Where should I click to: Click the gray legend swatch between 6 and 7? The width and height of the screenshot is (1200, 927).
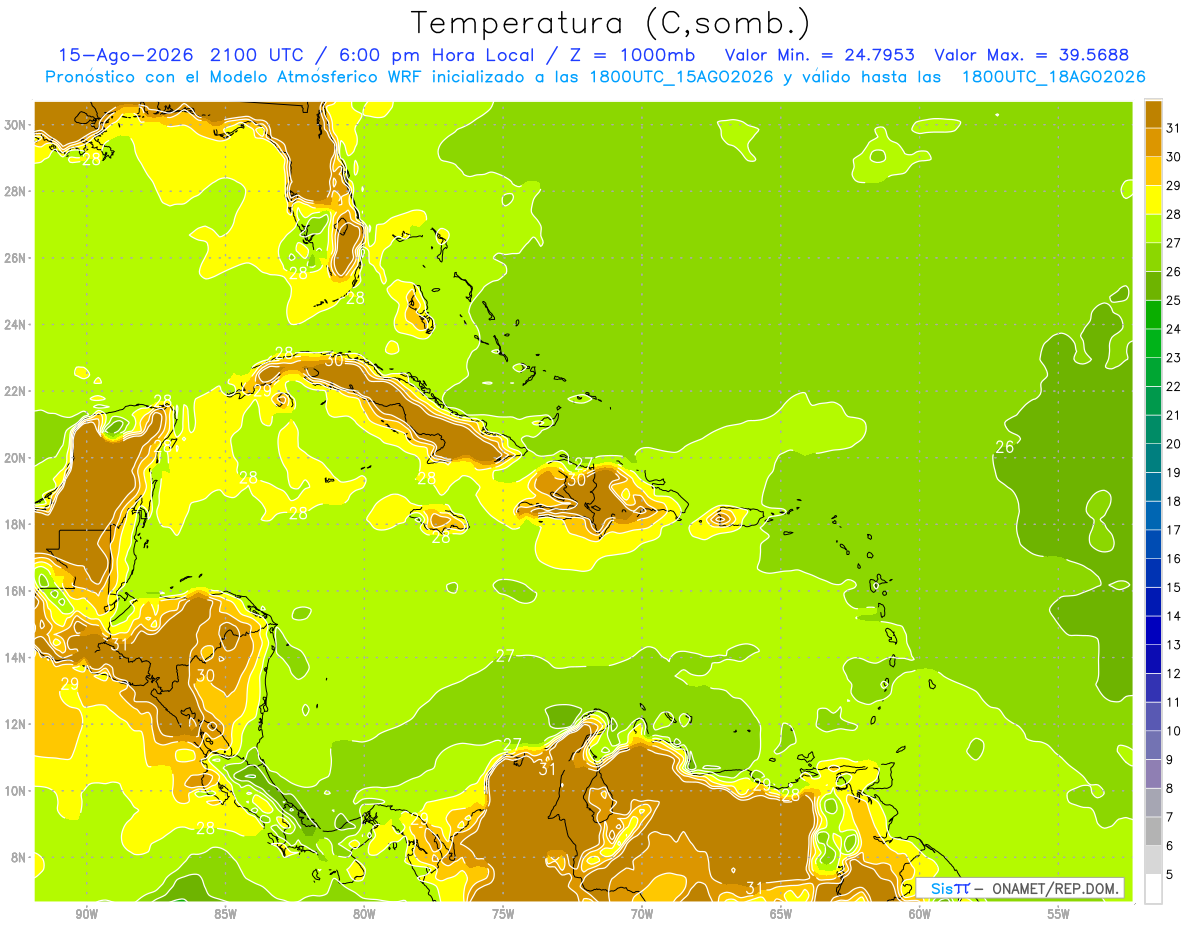pos(1153,831)
